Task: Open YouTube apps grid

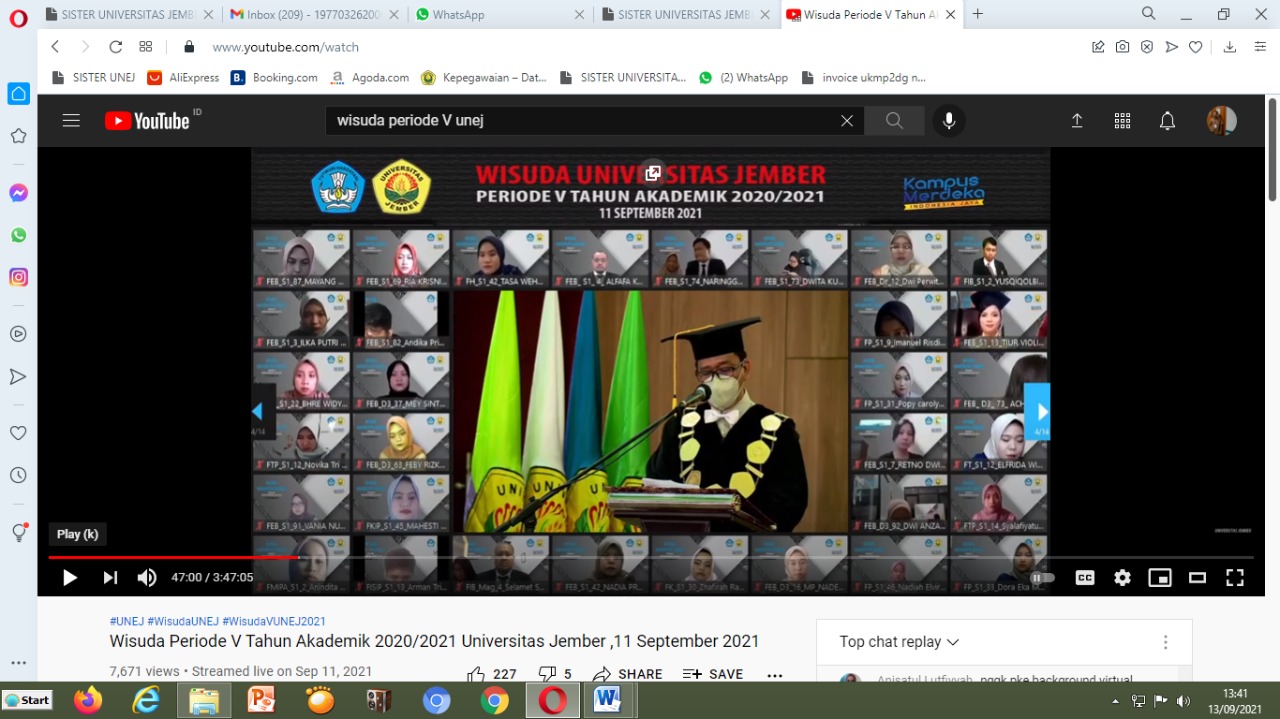Action: pos(1122,121)
